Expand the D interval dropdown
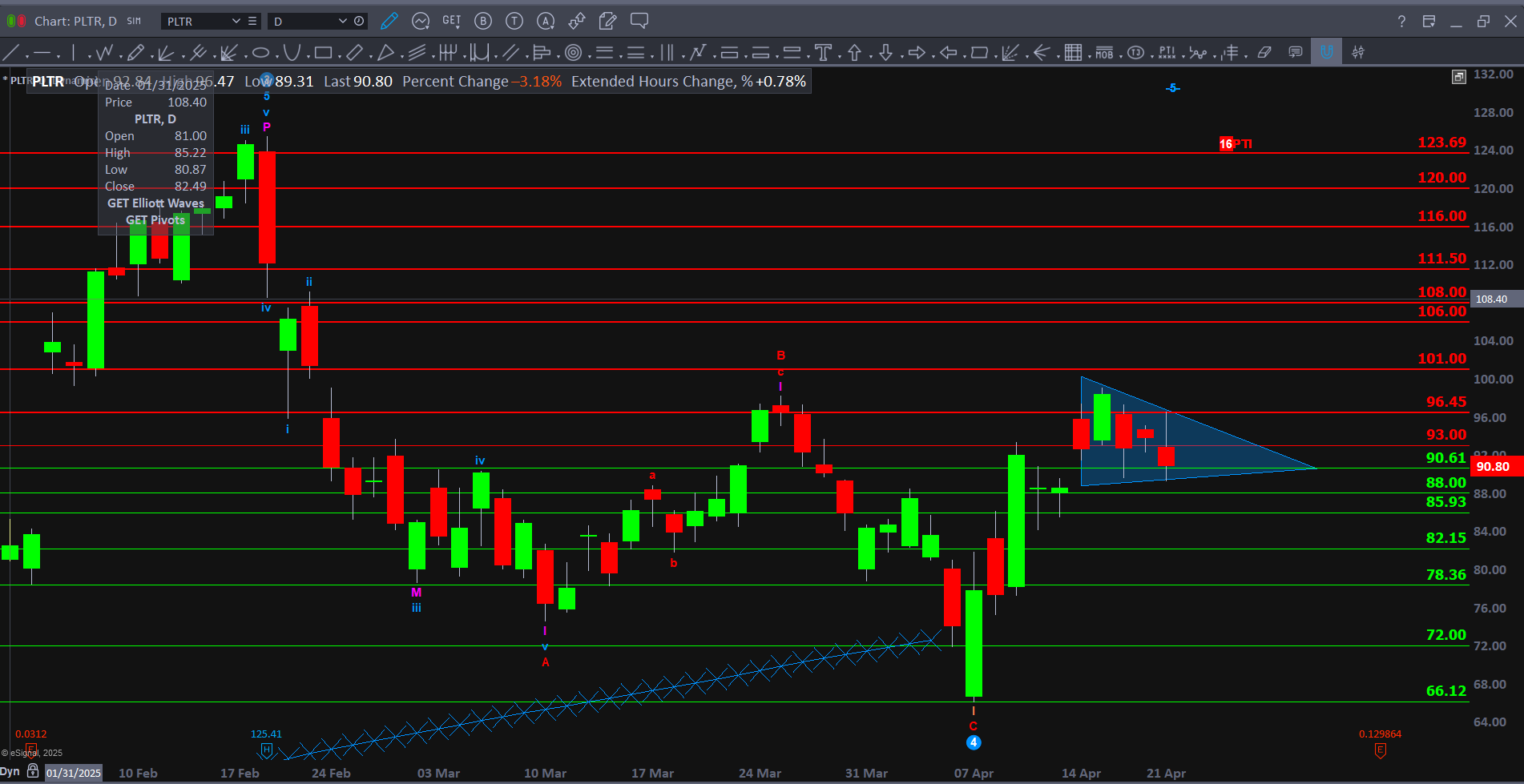This screenshot has height=784, width=1524. coord(342,21)
